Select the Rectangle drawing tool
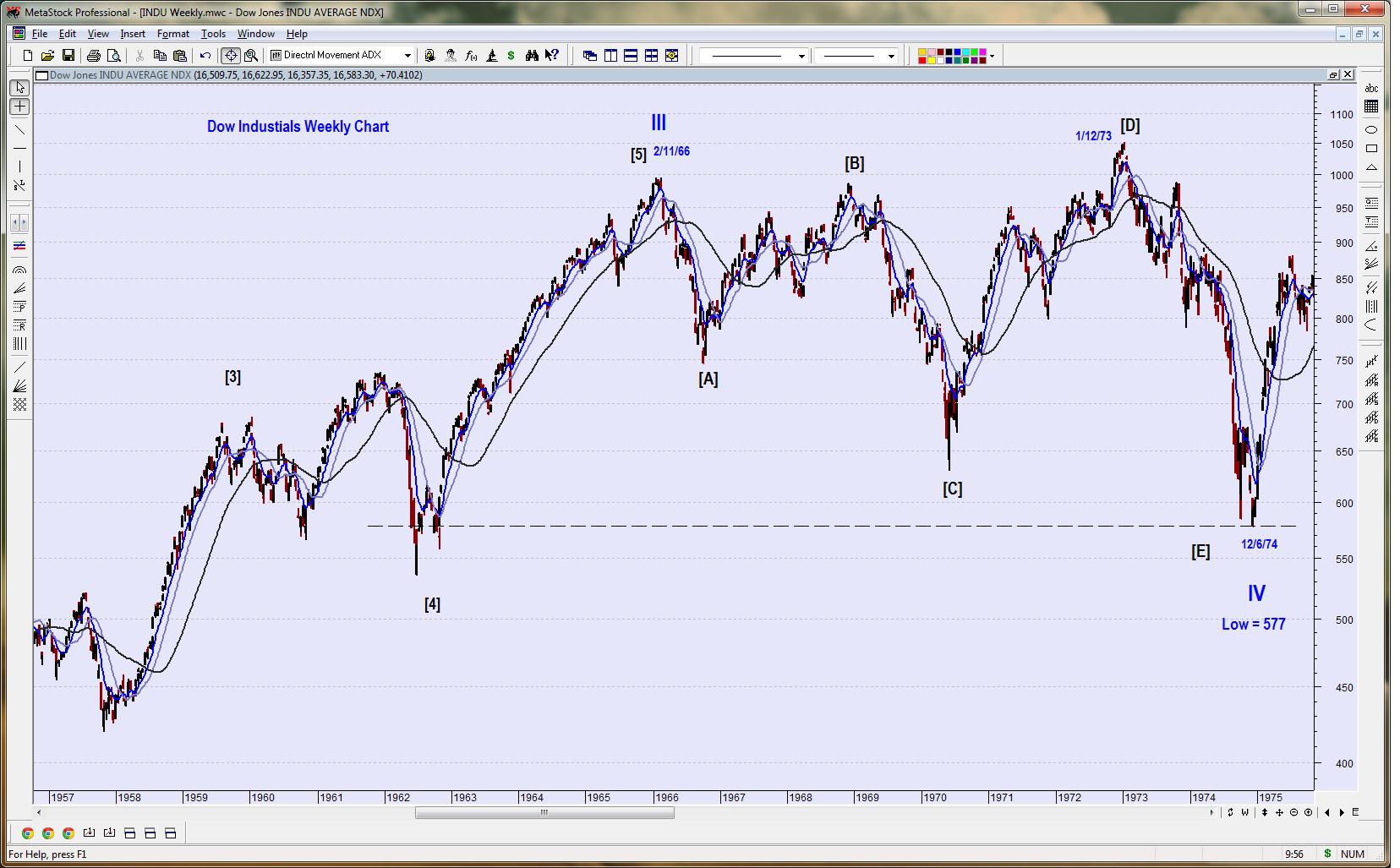The image size is (1400, 868). click(1373, 150)
